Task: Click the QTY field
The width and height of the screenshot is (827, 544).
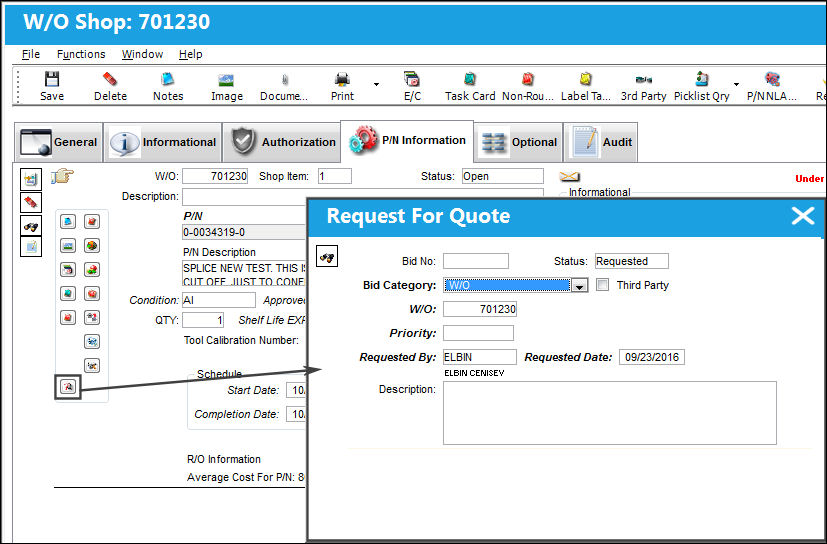Action: tap(203, 320)
